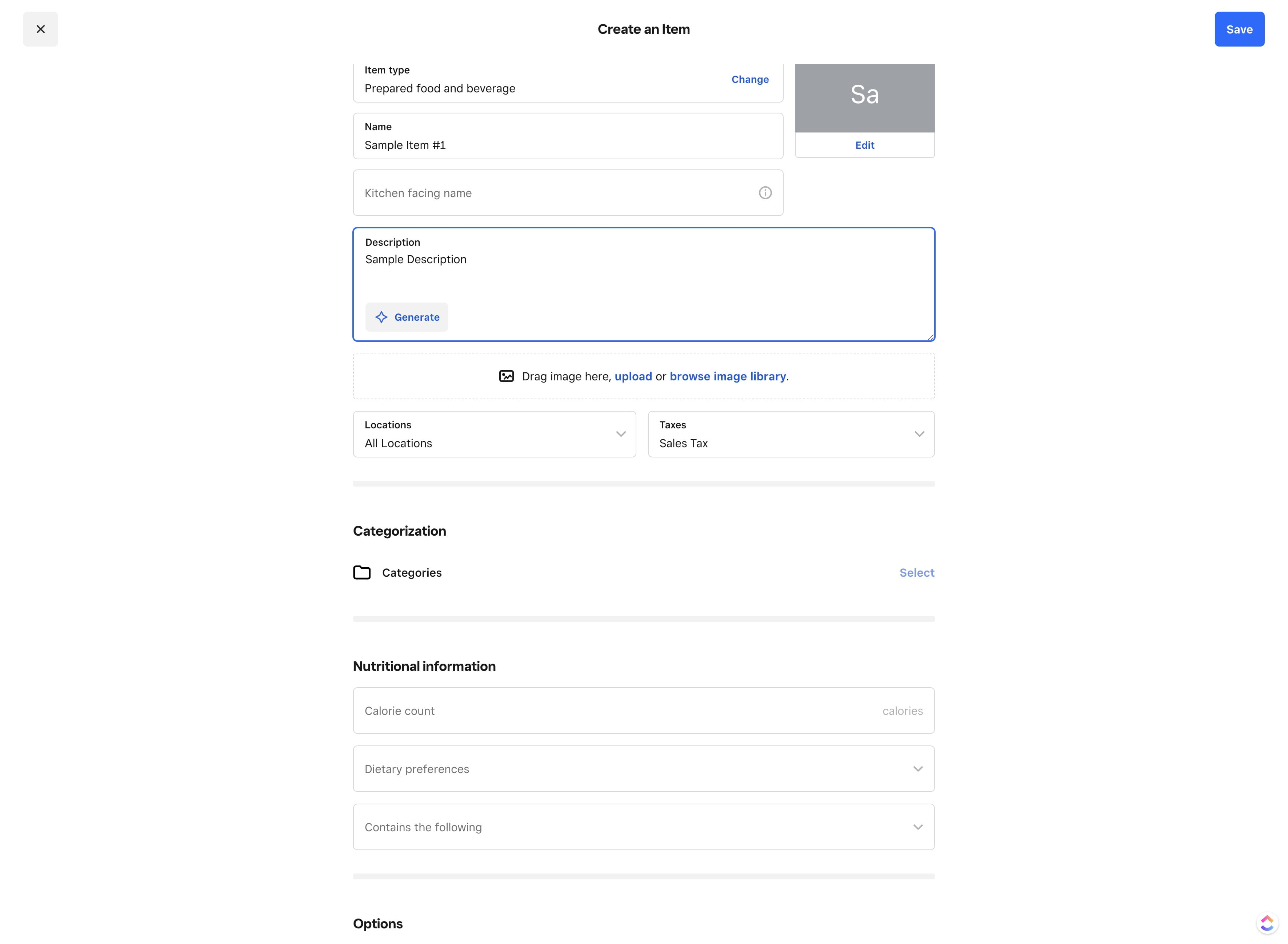Open the browse image library link
This screenshot has height=944, width=1288.
[x=727, y=377]
